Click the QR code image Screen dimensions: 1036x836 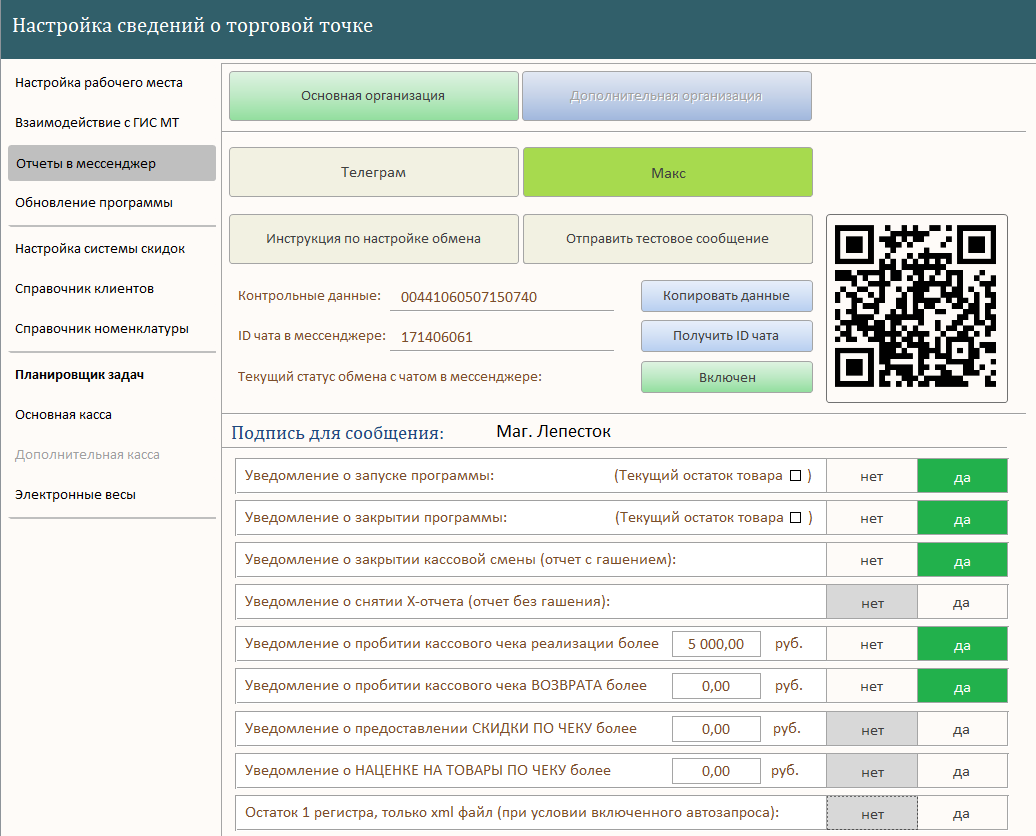(916, 308)
